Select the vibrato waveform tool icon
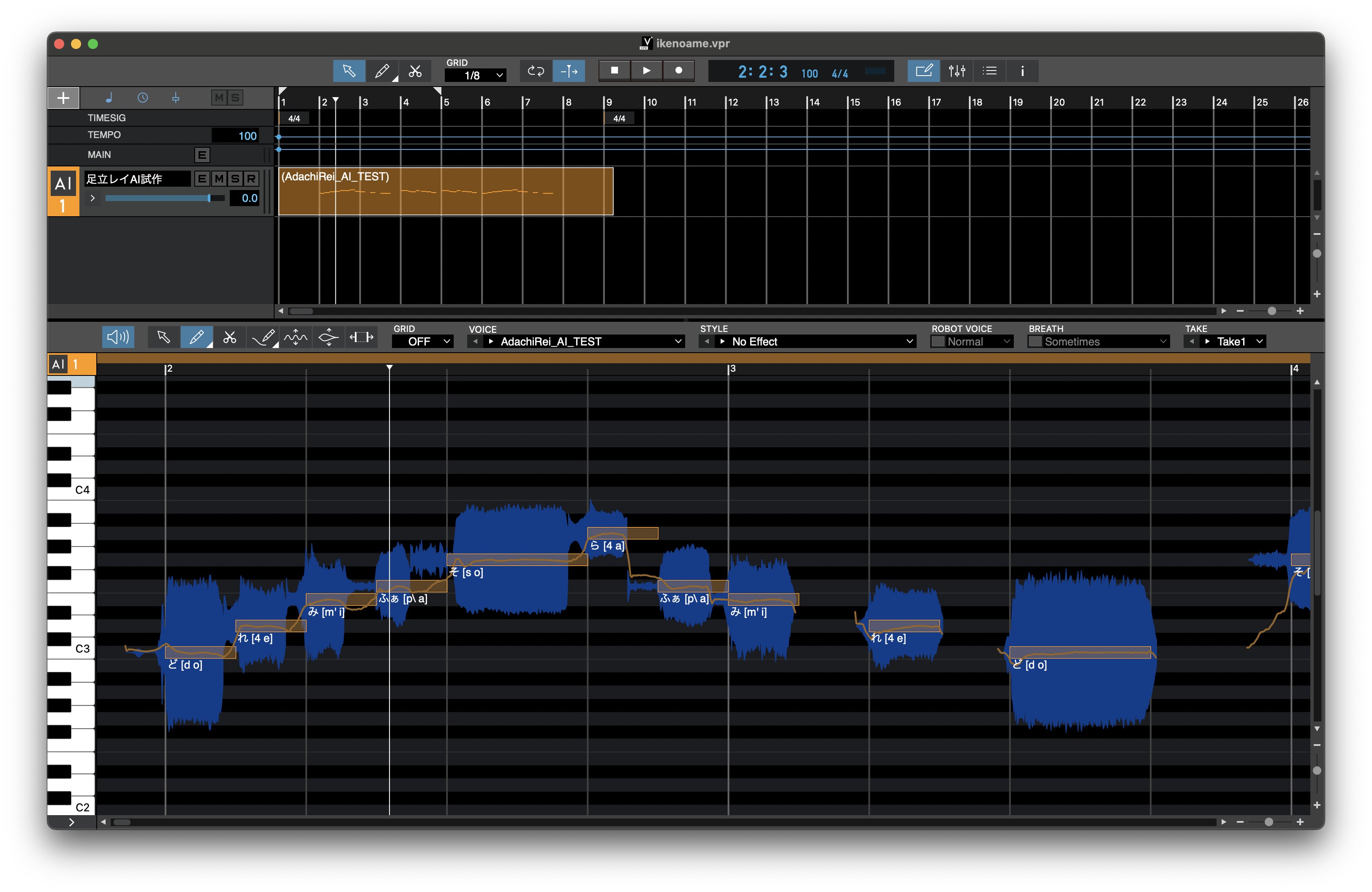 295,337
